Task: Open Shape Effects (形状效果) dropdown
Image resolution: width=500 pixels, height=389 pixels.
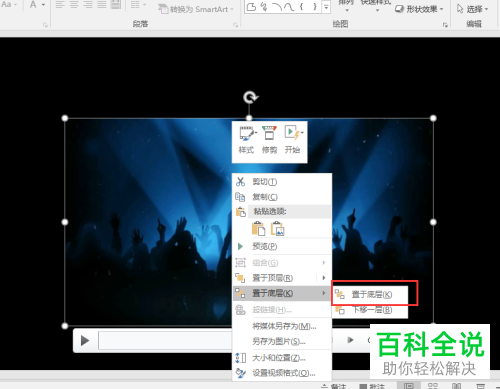Action: pos(419,9)
